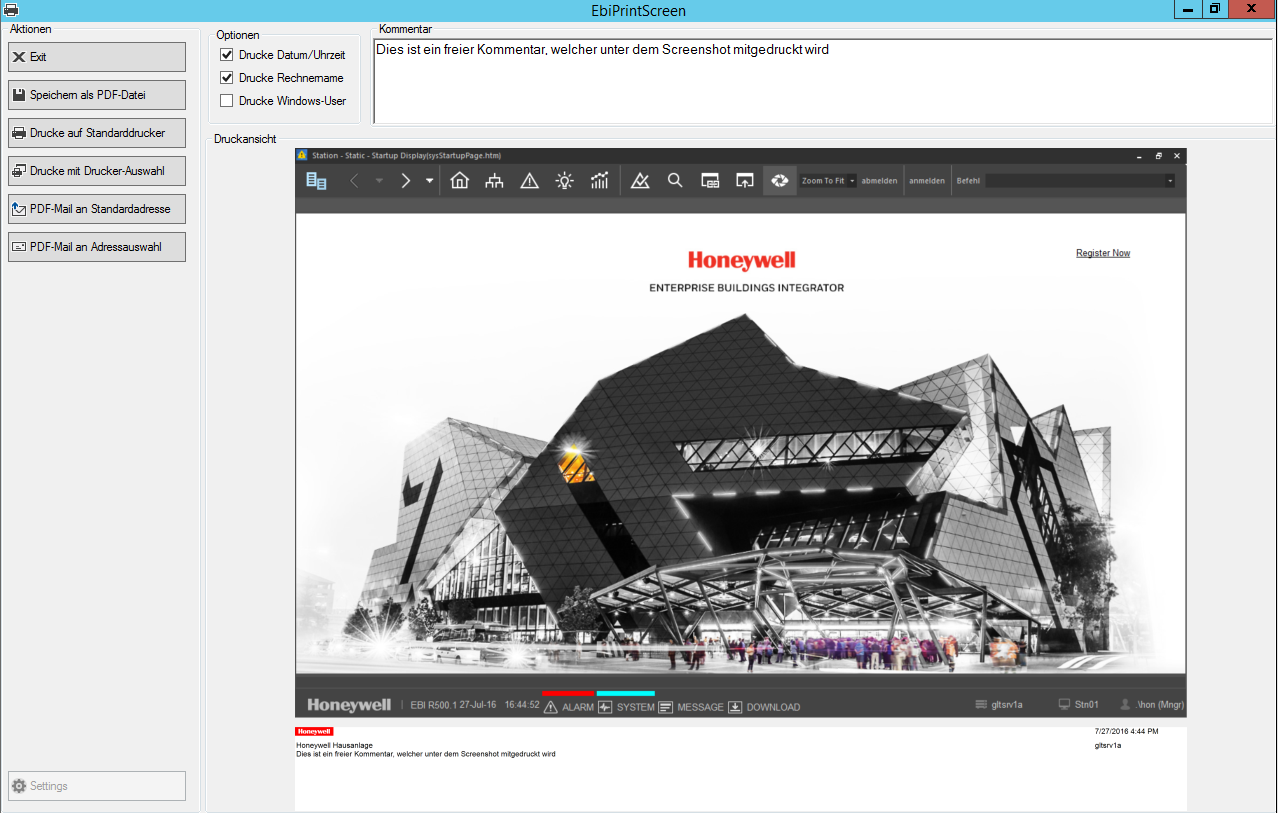Screen dimensions: 1279x813
Task: Minimize the Station window in preview
Action: pos(1139,156)
